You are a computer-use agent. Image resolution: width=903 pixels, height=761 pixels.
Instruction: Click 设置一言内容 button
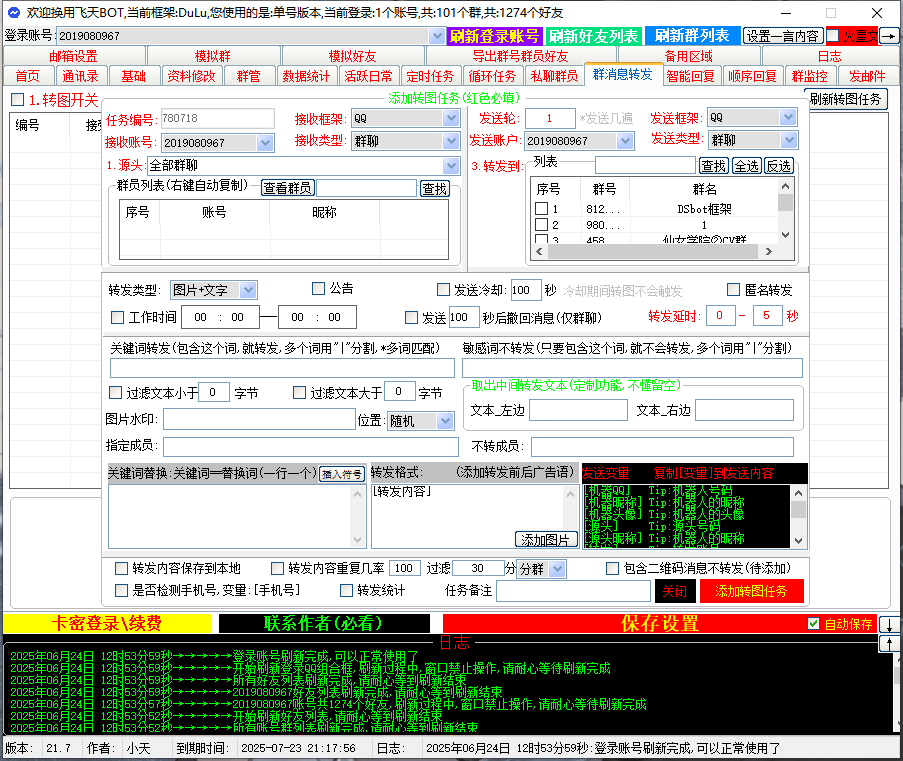(x=783, y=36)
